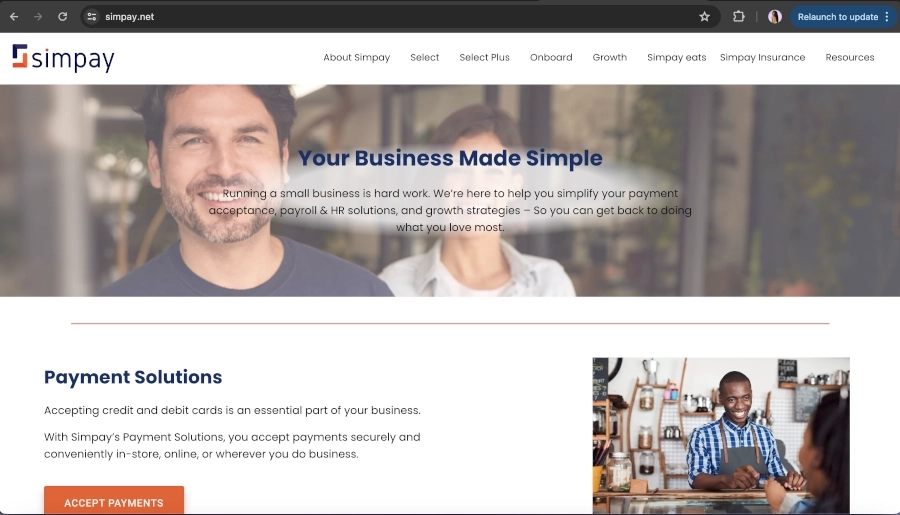Open the three-dot Chrome menu

pos(887,17)
